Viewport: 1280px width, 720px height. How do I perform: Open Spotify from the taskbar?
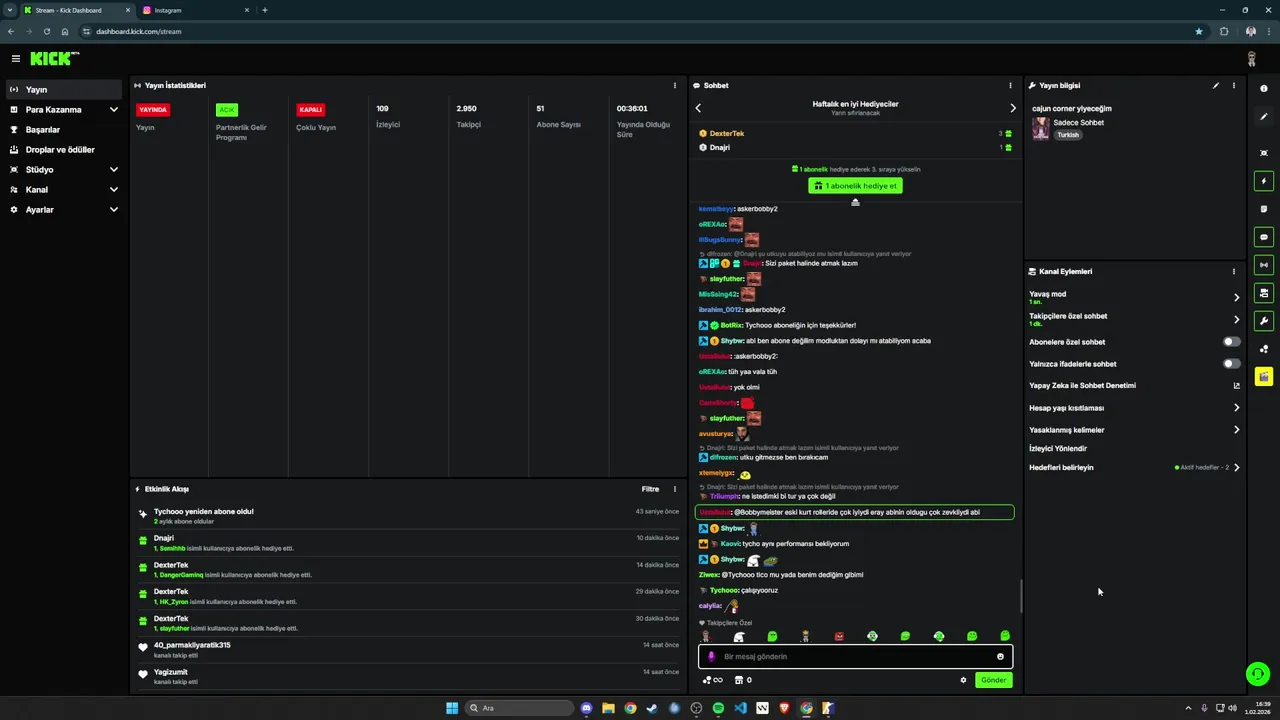pos(718,708)
